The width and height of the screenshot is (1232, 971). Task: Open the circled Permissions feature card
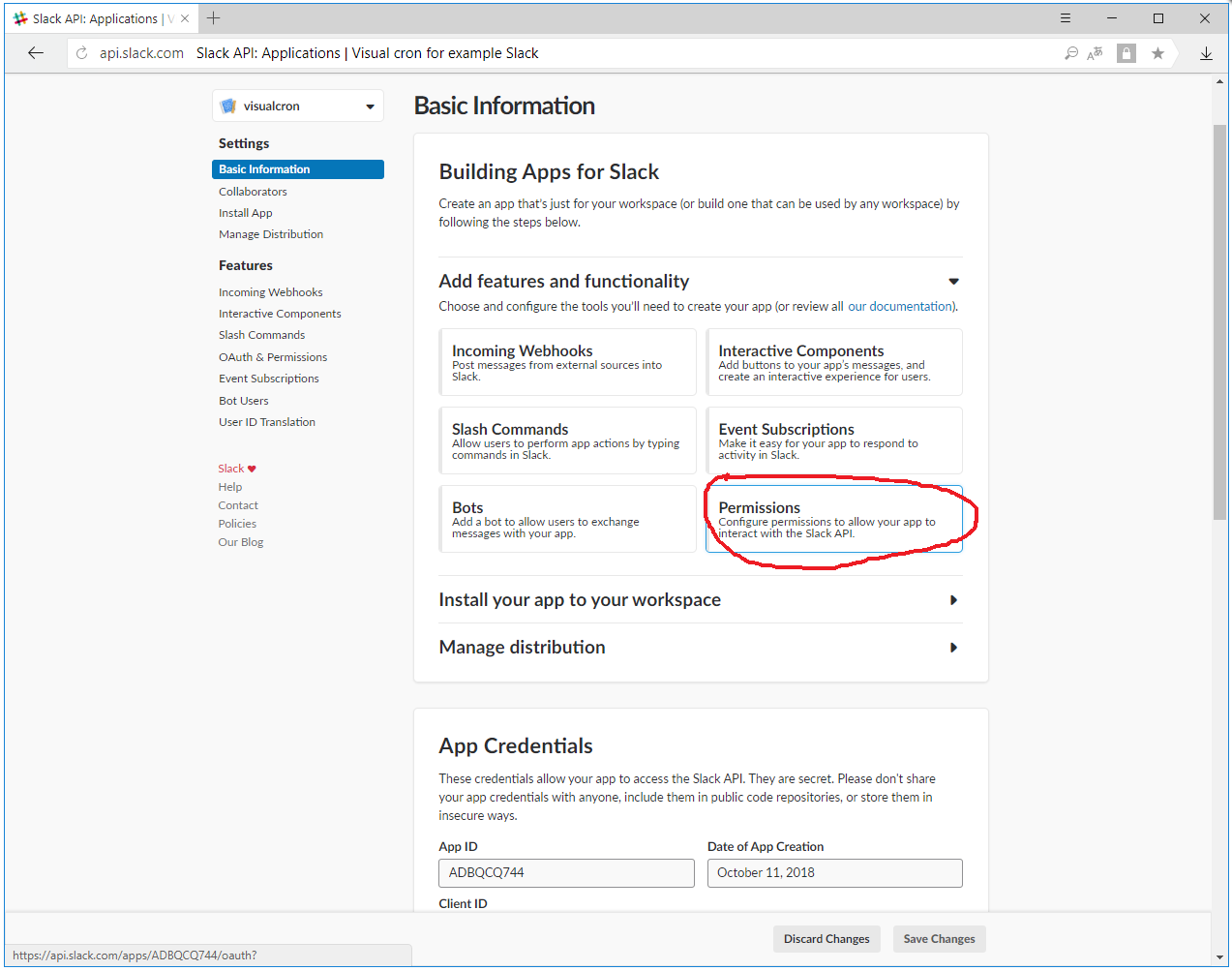[834, 519]
